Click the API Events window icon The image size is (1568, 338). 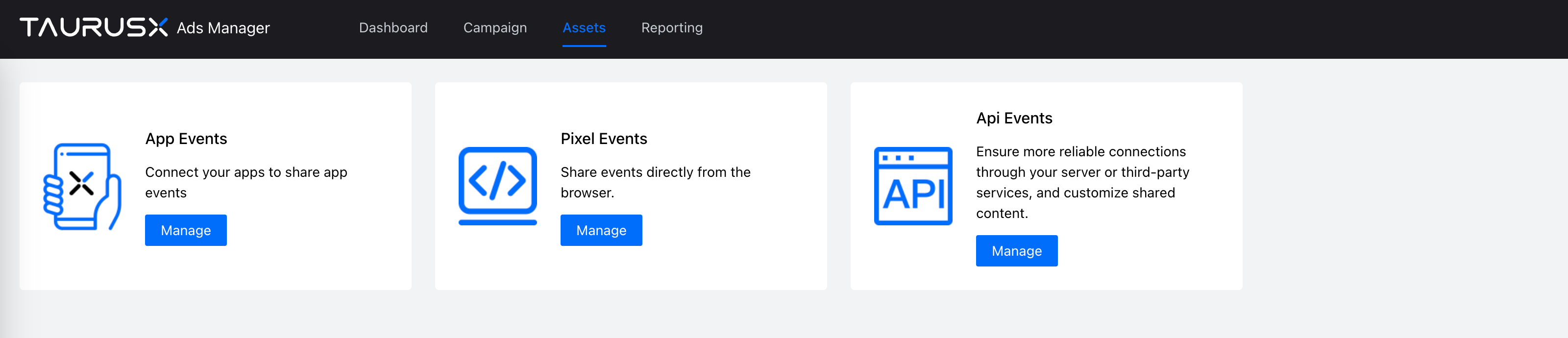[x=913, y=186]
